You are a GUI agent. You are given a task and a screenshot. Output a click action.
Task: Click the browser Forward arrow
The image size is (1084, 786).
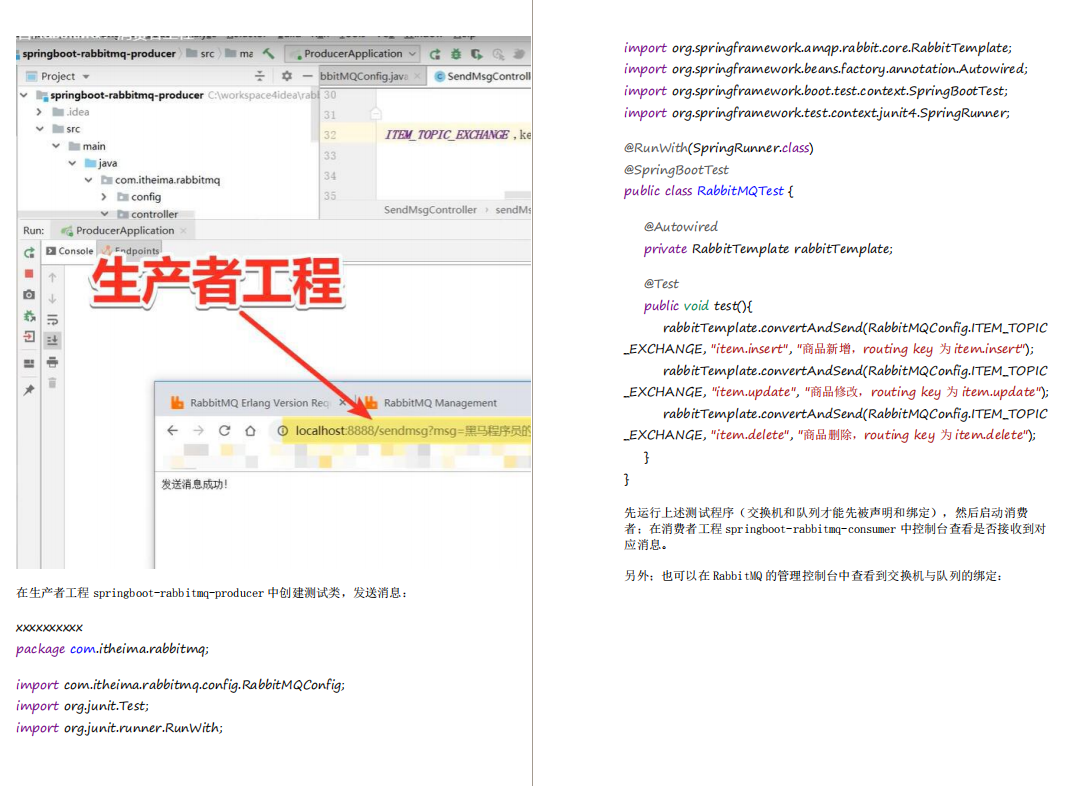click(198, 430)
